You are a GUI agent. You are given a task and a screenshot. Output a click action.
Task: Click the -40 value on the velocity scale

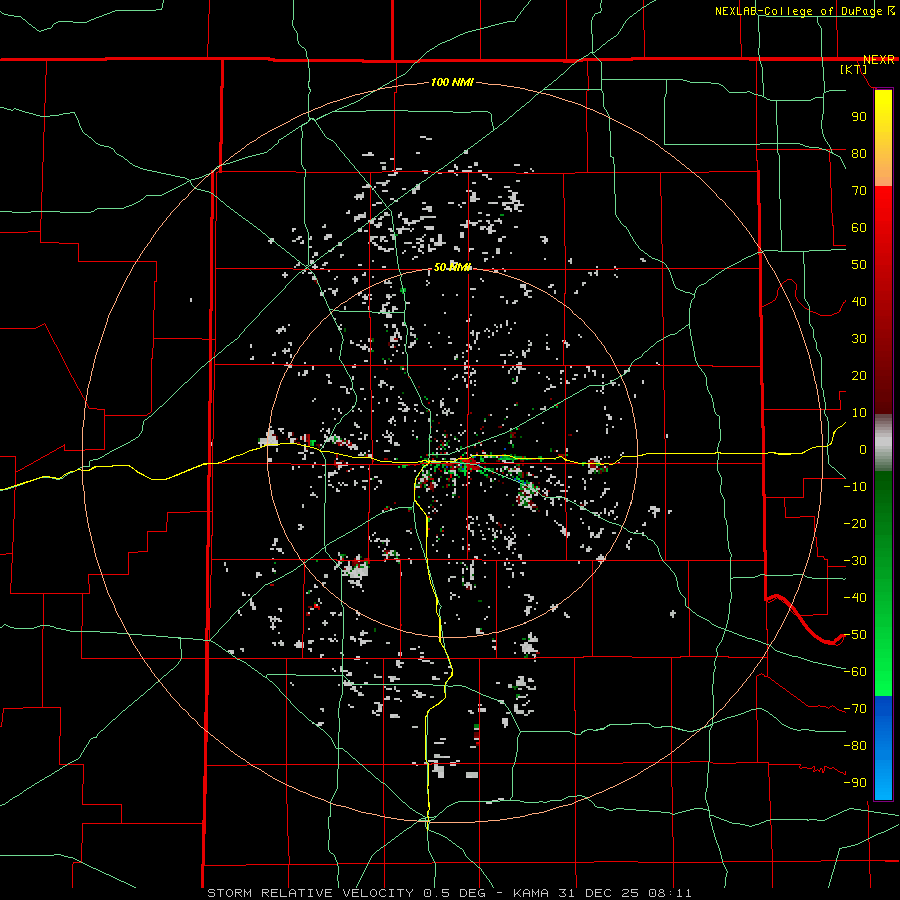pos(855,598)
